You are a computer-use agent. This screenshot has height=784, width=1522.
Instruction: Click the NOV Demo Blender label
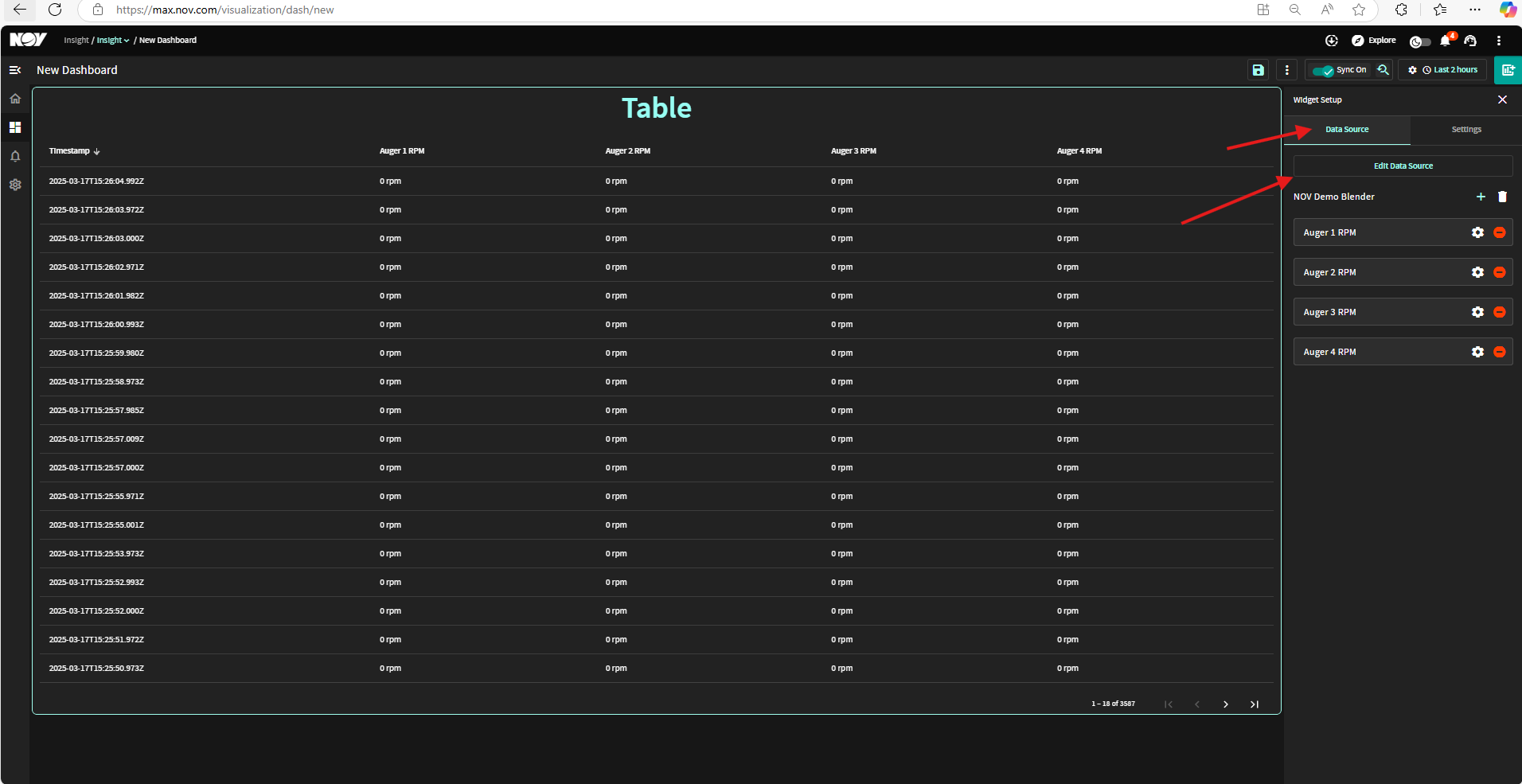point(1334,197)
